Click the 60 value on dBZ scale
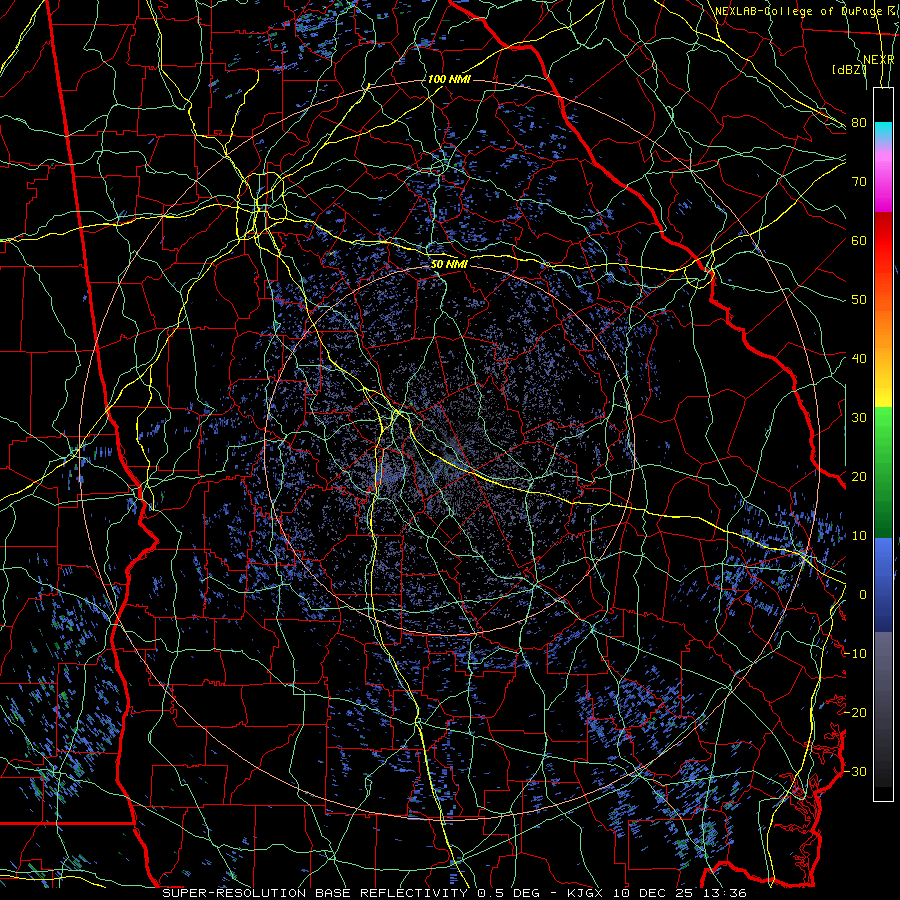The image size is (900, 900). tap(859, 241)
